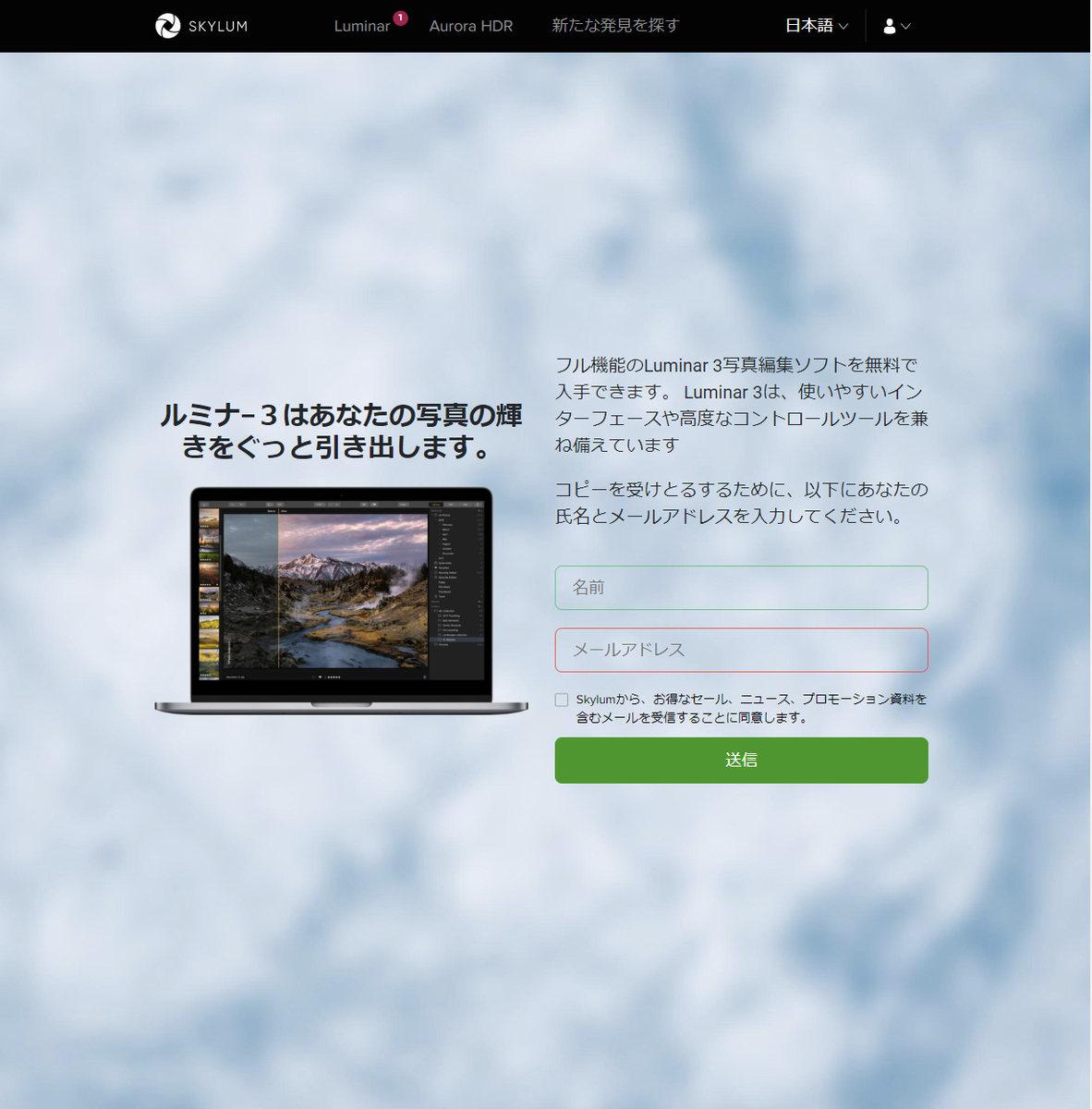Click the Skylum logo in the header
1092x1109 pixels.
[x=201, y=26]
